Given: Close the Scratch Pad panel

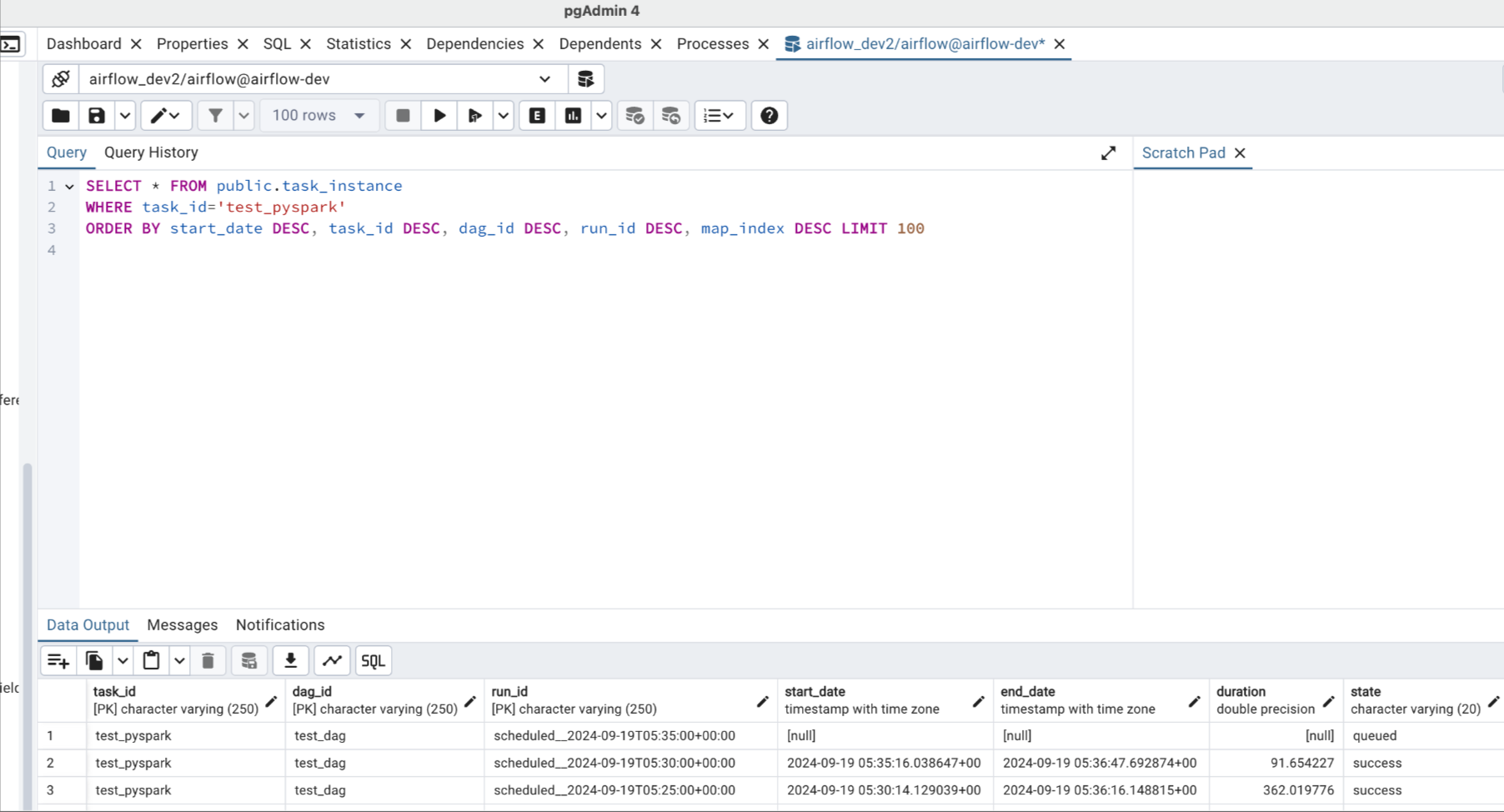Looking at the screenshot, I should [x=1240, y=153].
